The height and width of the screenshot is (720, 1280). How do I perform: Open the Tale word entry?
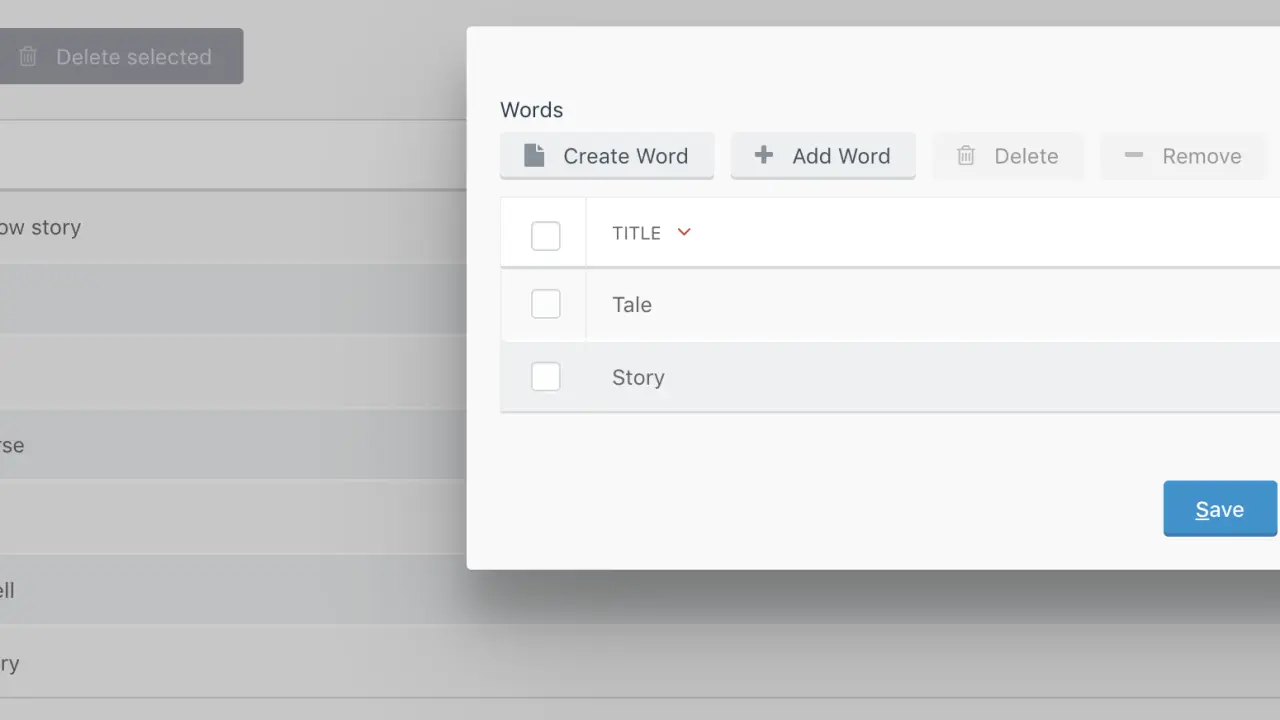pos(632,305)
